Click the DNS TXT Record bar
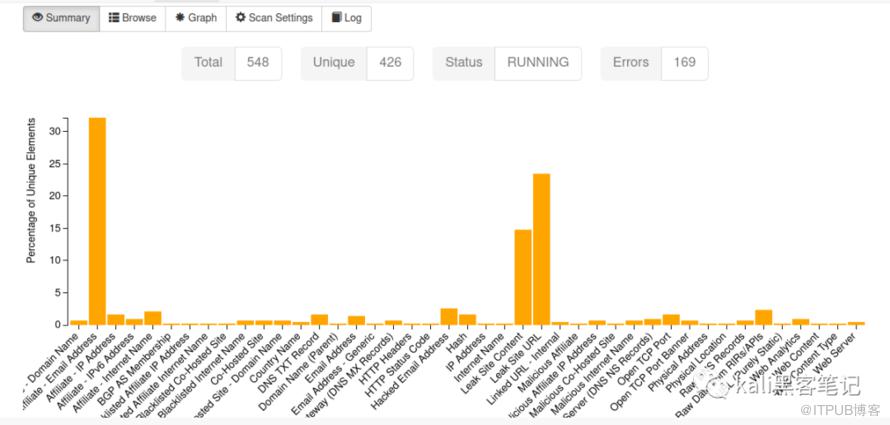The width and height of the screenshot is (890, 425). [x=319, y=320]
